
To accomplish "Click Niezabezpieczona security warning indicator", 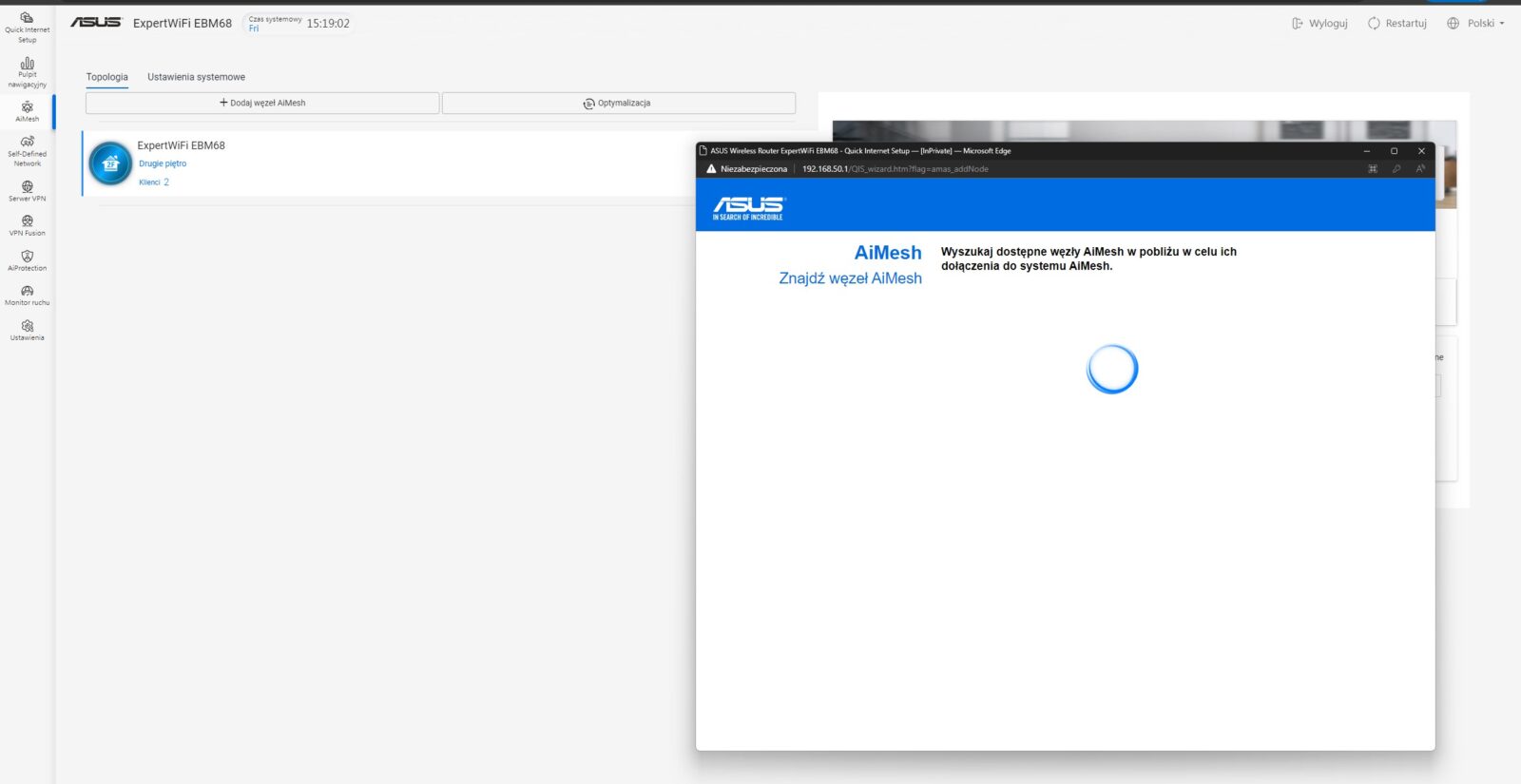I will (x=746, y=169).
